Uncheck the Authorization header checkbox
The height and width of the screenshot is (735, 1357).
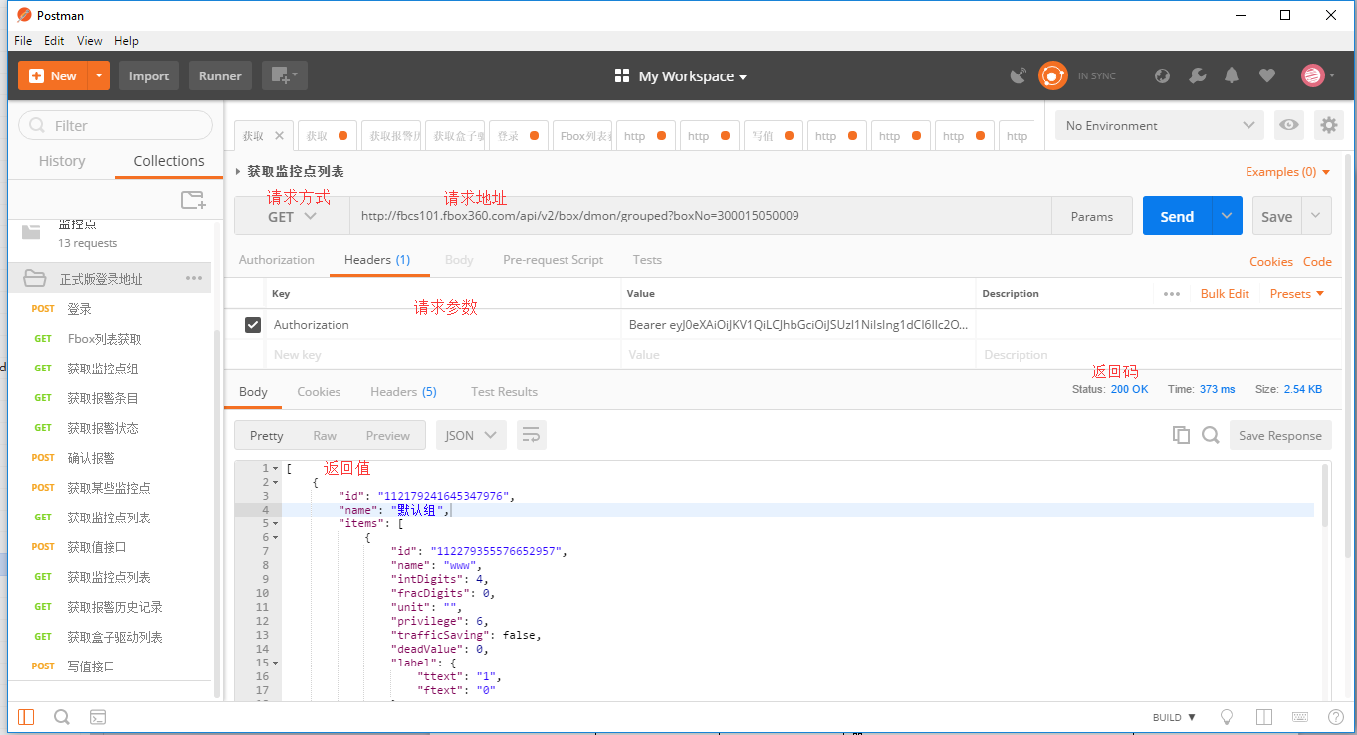point(253,324)
